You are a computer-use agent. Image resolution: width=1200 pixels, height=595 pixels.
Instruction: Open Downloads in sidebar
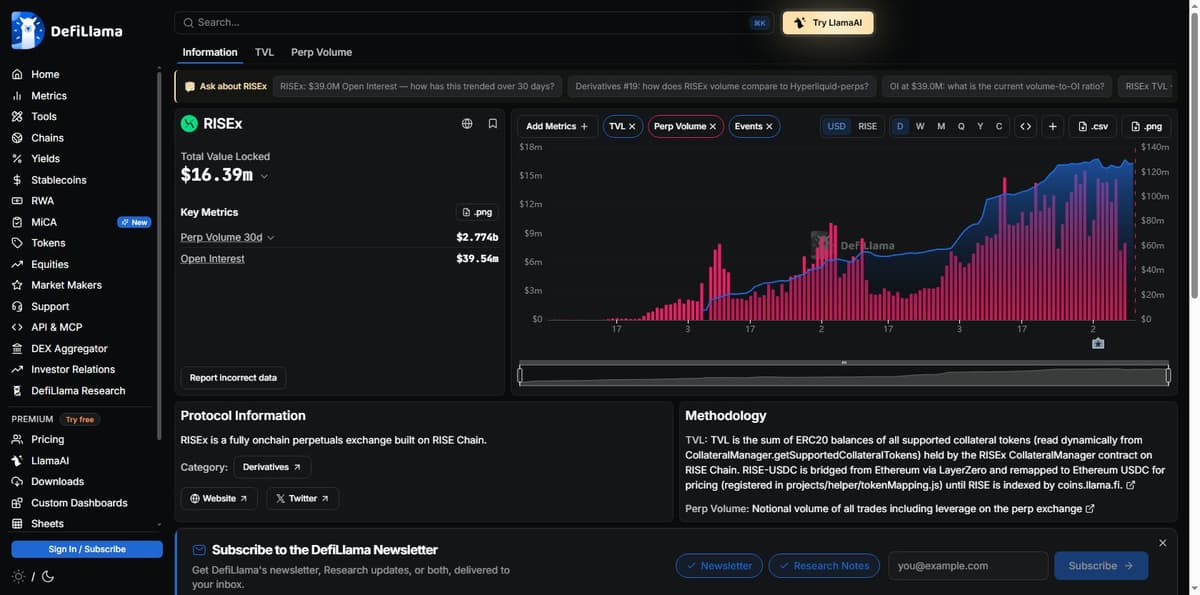coord(58,482)
